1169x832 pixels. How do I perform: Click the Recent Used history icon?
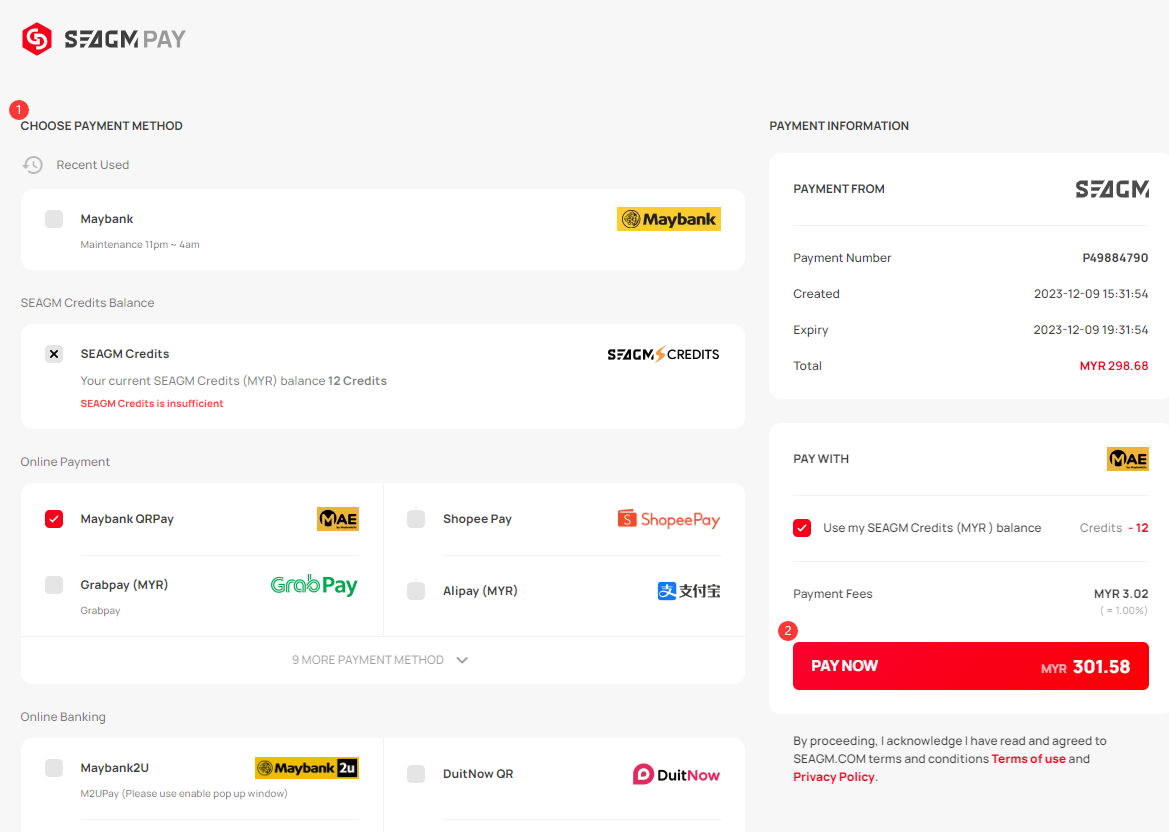[33, 165]
